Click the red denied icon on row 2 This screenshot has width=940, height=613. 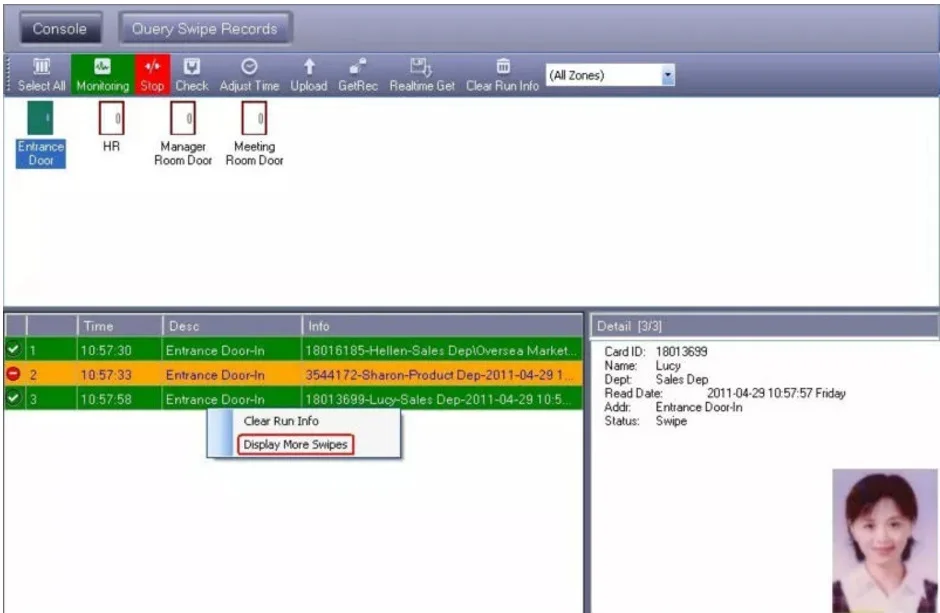click(14, 374)
